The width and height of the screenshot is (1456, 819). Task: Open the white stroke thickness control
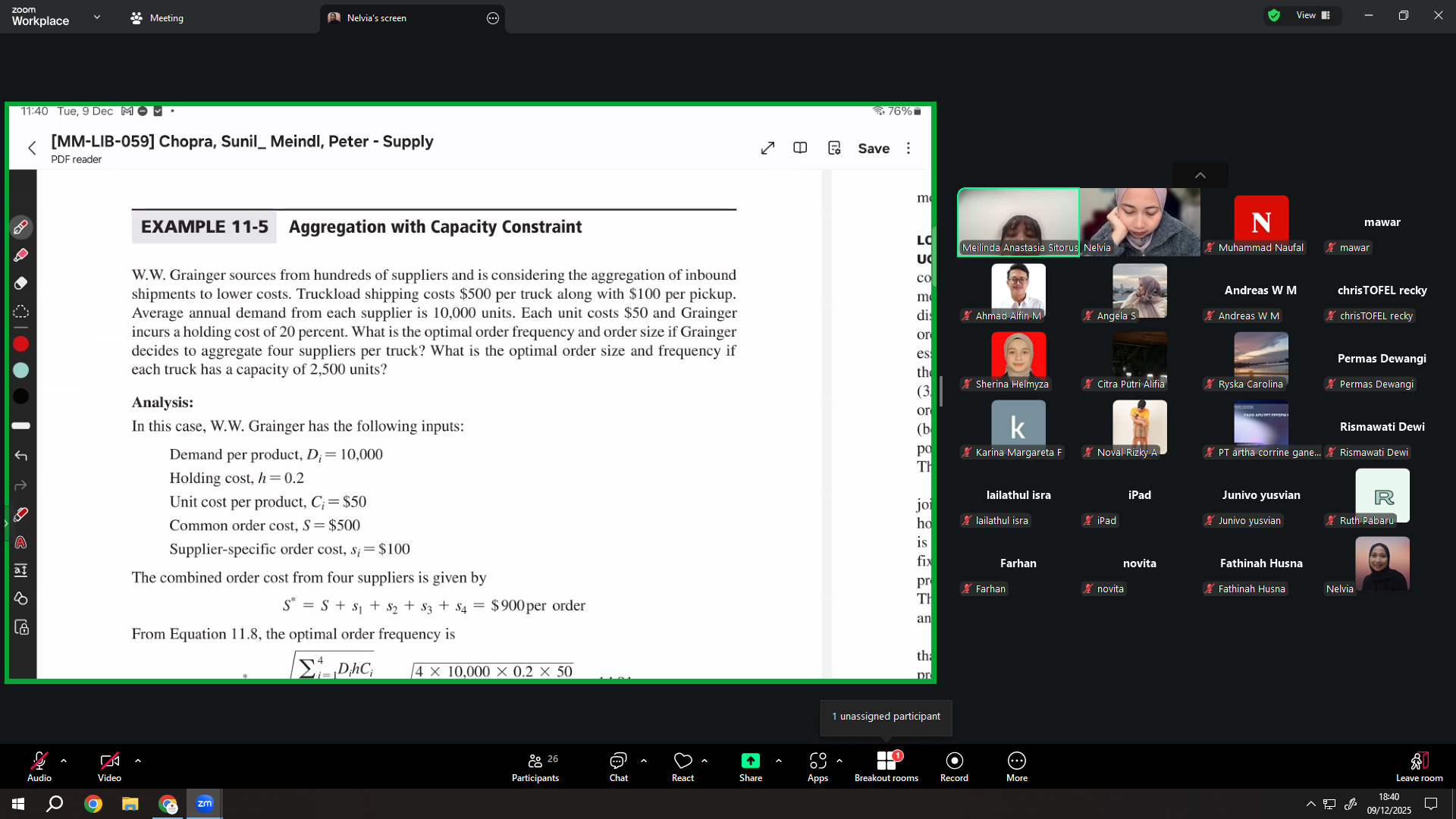point(20,426)
